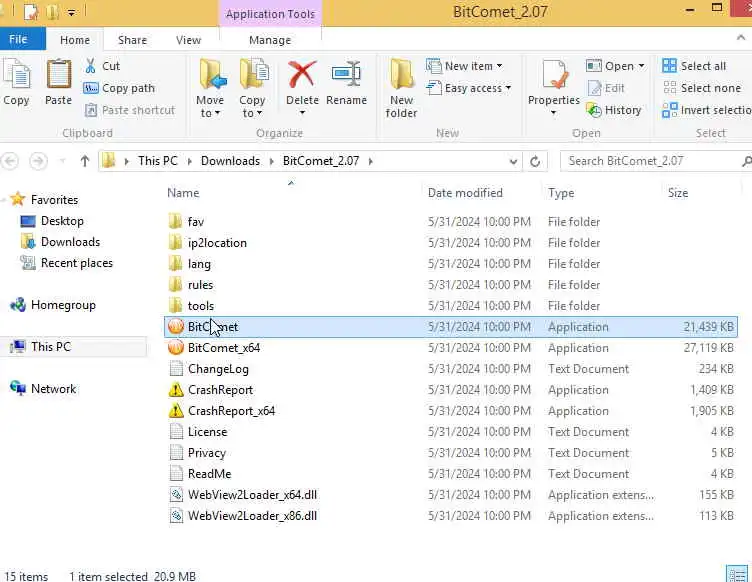Select the ChangeLog text document
The width and height of the screenshot is (752, 582).
(x=218, y=369)
